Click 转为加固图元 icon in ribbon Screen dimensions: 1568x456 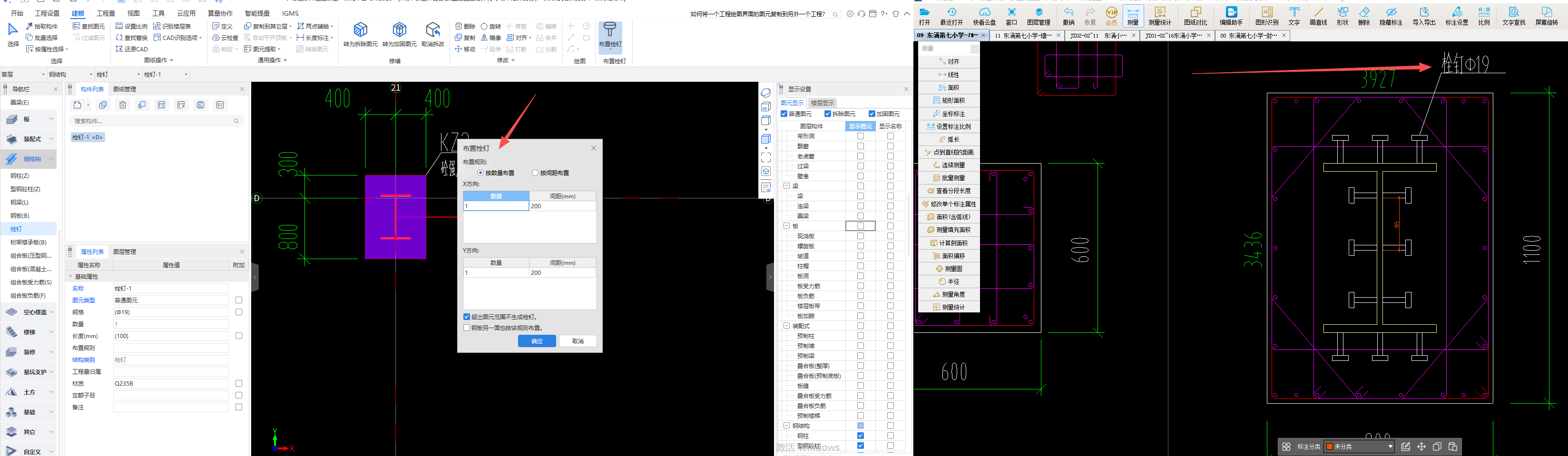[399, 35]
